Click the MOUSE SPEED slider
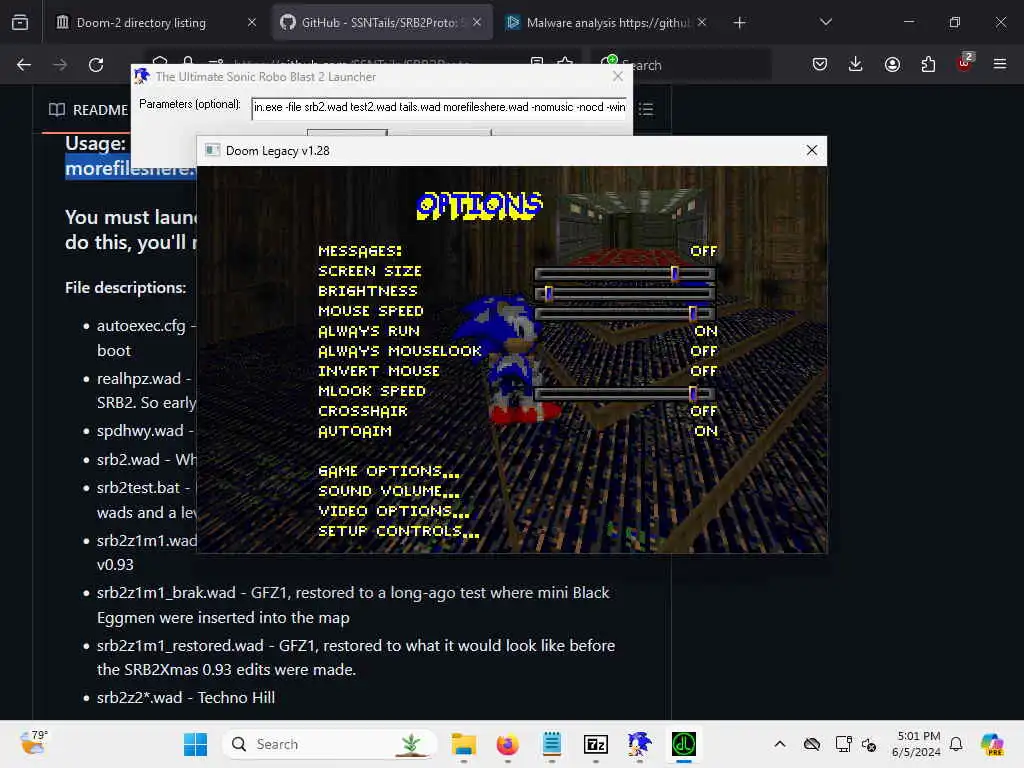Image resolution: width=1024 pixels, height=768 pixels. click(624, 313)
